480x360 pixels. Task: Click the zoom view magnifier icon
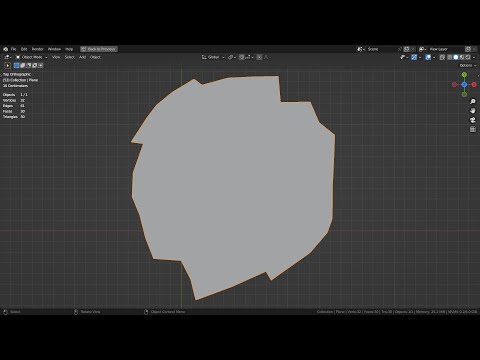click(473, 101)
